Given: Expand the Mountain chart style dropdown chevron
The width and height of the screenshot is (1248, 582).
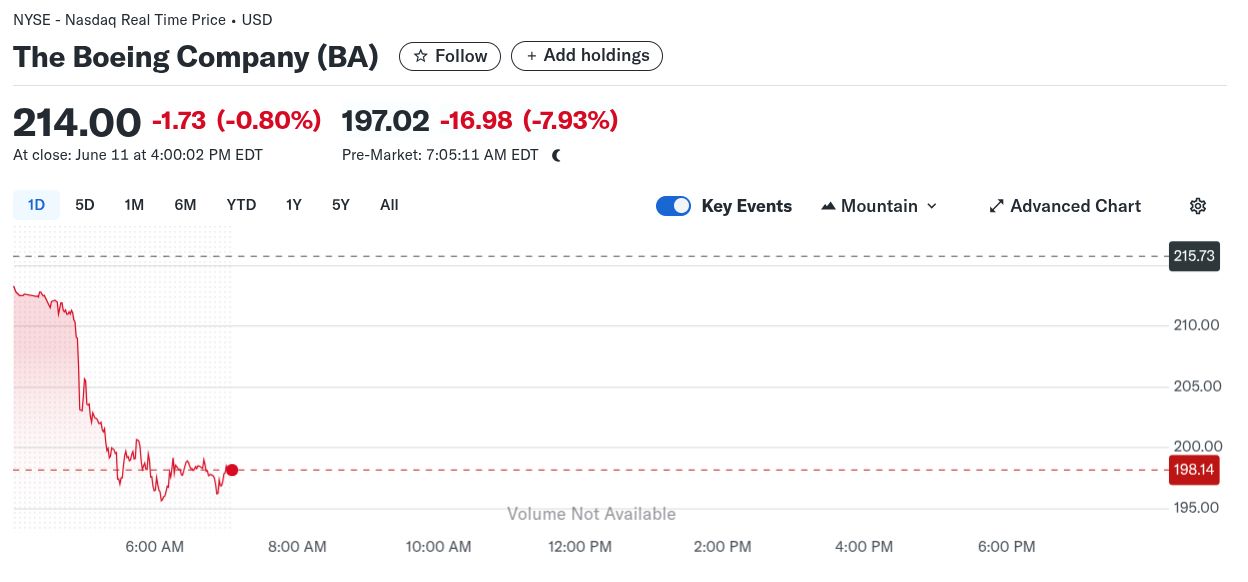Looking at the screenshot, I should (932, 206).
